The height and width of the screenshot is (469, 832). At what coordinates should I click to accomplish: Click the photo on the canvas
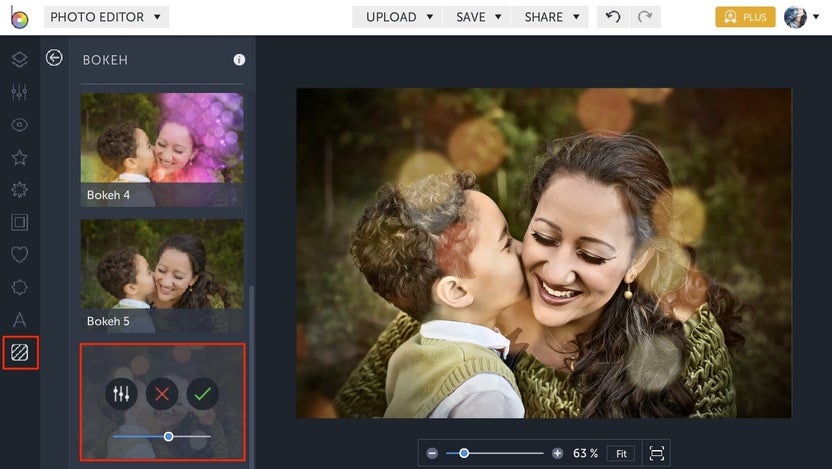pos(544,253)
